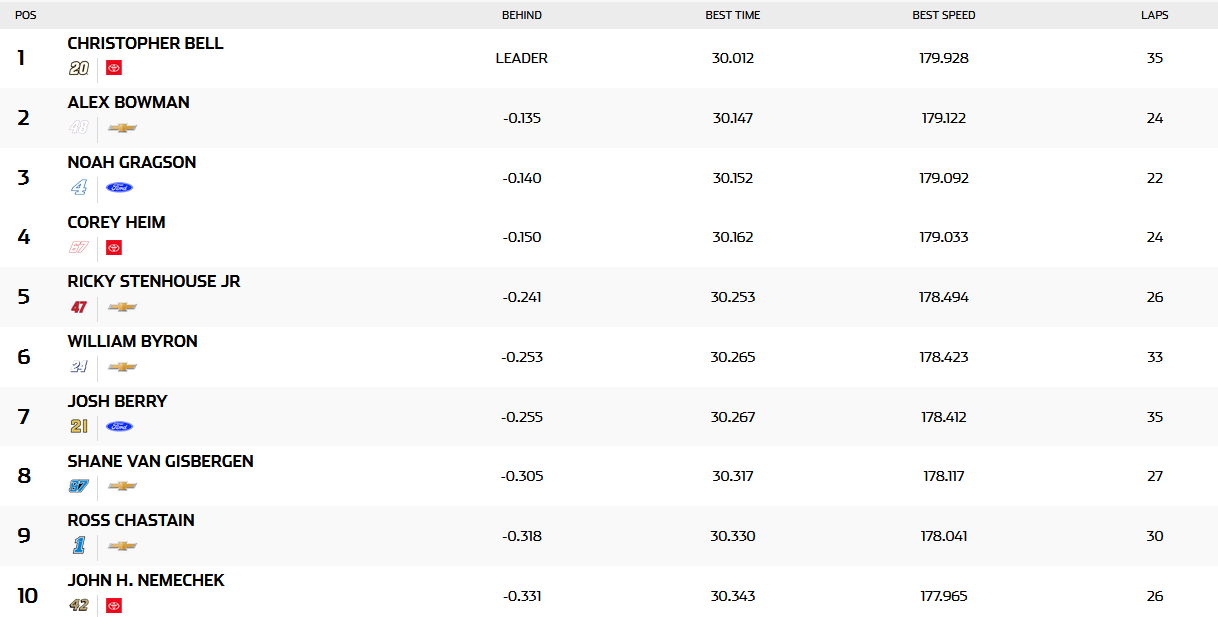
Task: Click Christopher Bell's number 20 car badge
Action: 79,68
